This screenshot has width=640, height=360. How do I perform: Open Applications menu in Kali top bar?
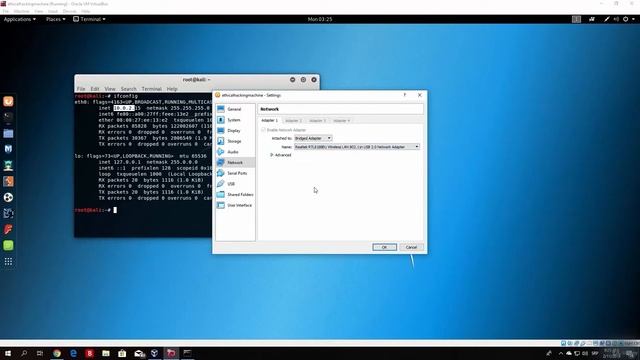pyautogui.click(x=20, y=19)
